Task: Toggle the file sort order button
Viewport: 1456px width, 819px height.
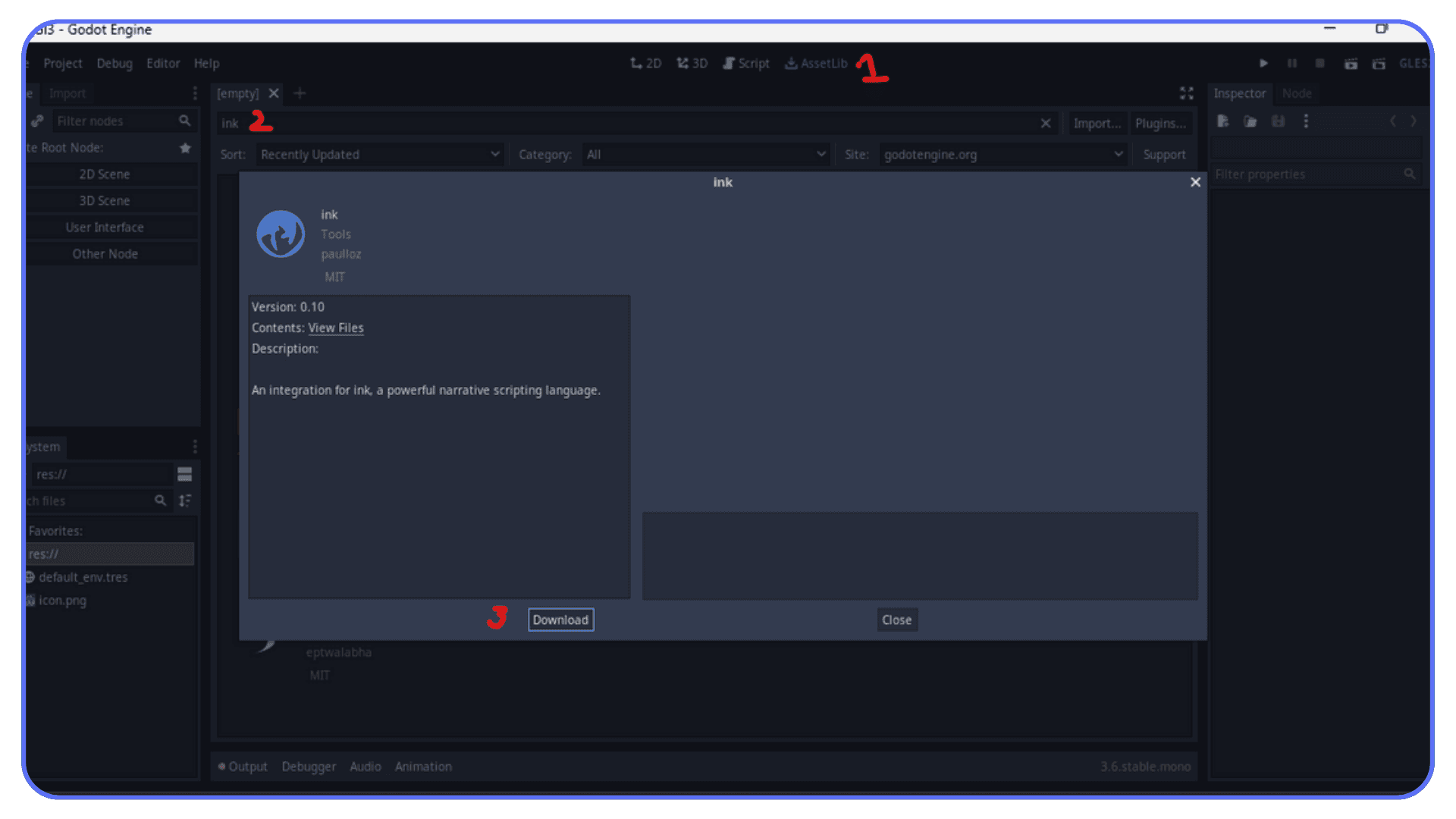Action: click(x=185, y=500)
